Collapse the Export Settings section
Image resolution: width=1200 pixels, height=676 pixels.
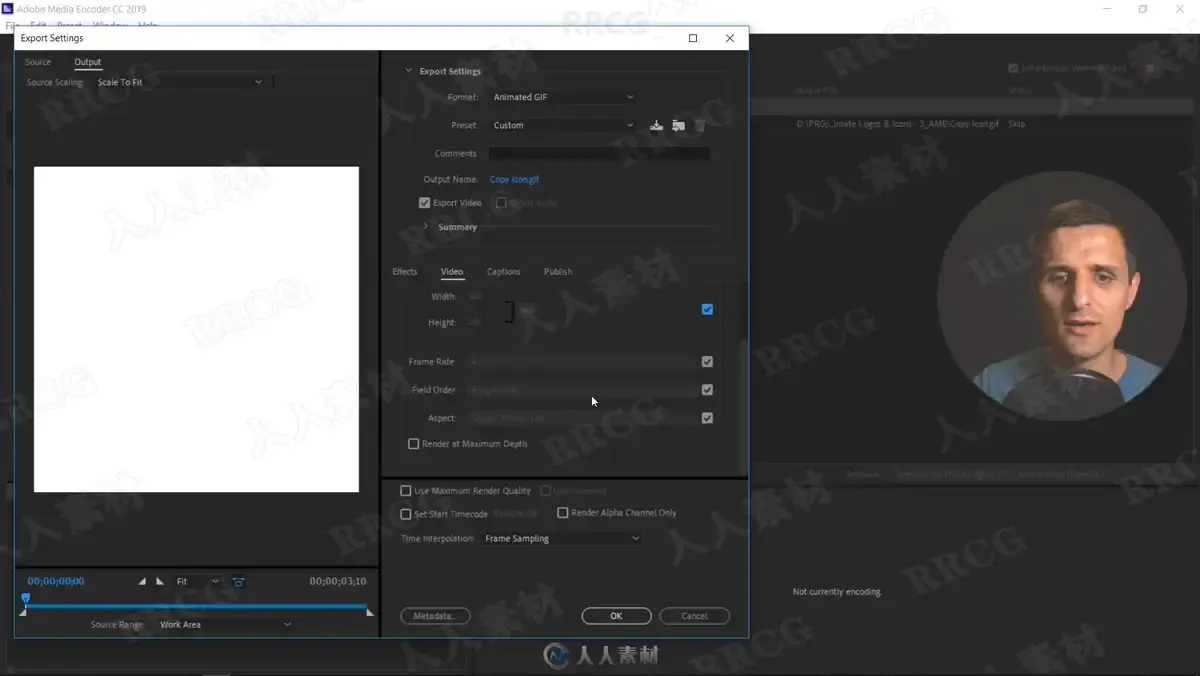(x=408, y=71)
